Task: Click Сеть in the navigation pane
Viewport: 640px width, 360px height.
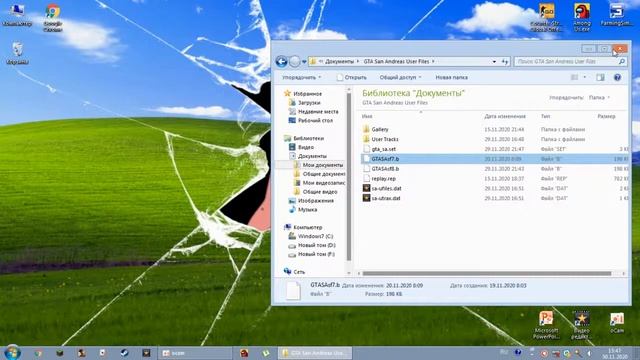Action: click(x=299, y=272)
